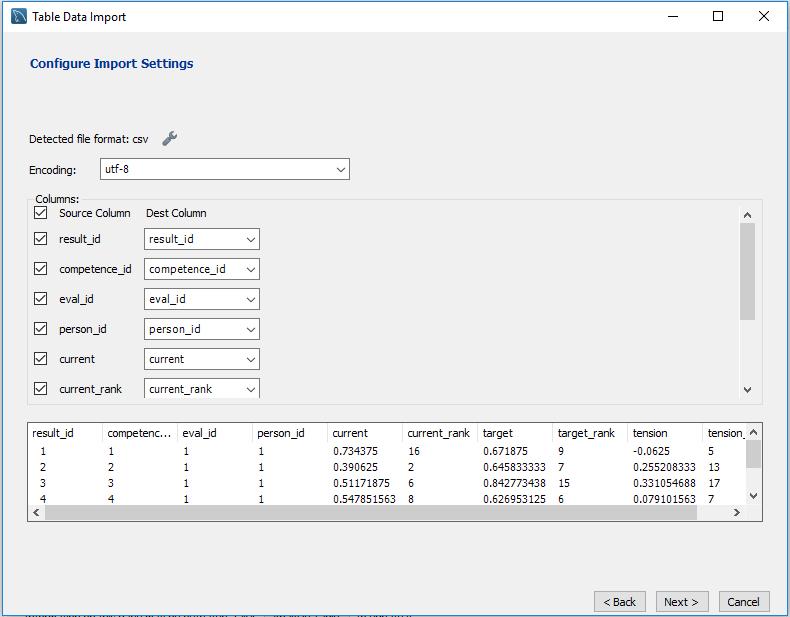Click the current_rank value 16 cell
The image size is (790, 617).
pos(414,451)
